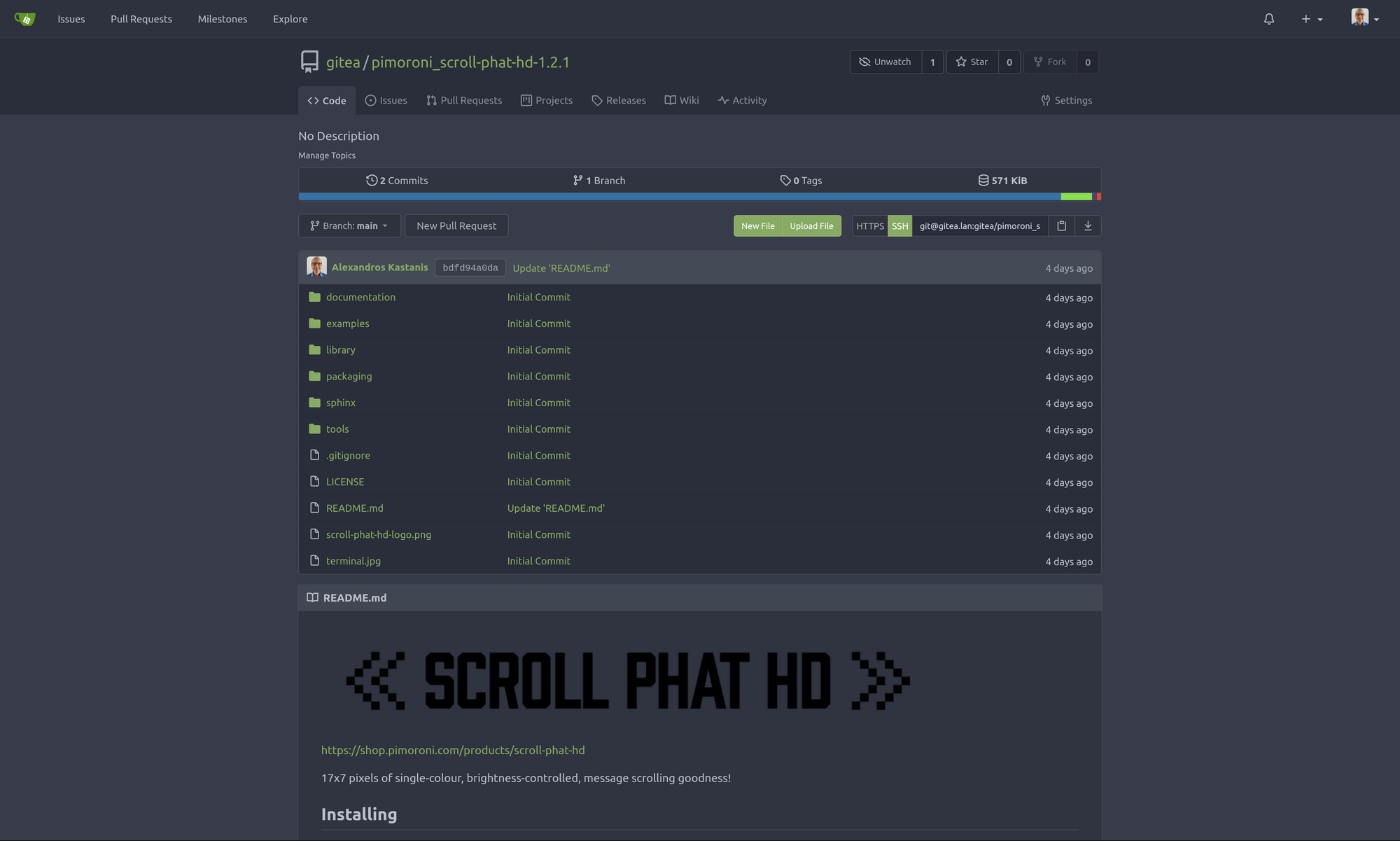Click the packaging folder icon
Image resolution: width=1400 pixels, height=841 pixels.
click(314, 376)
